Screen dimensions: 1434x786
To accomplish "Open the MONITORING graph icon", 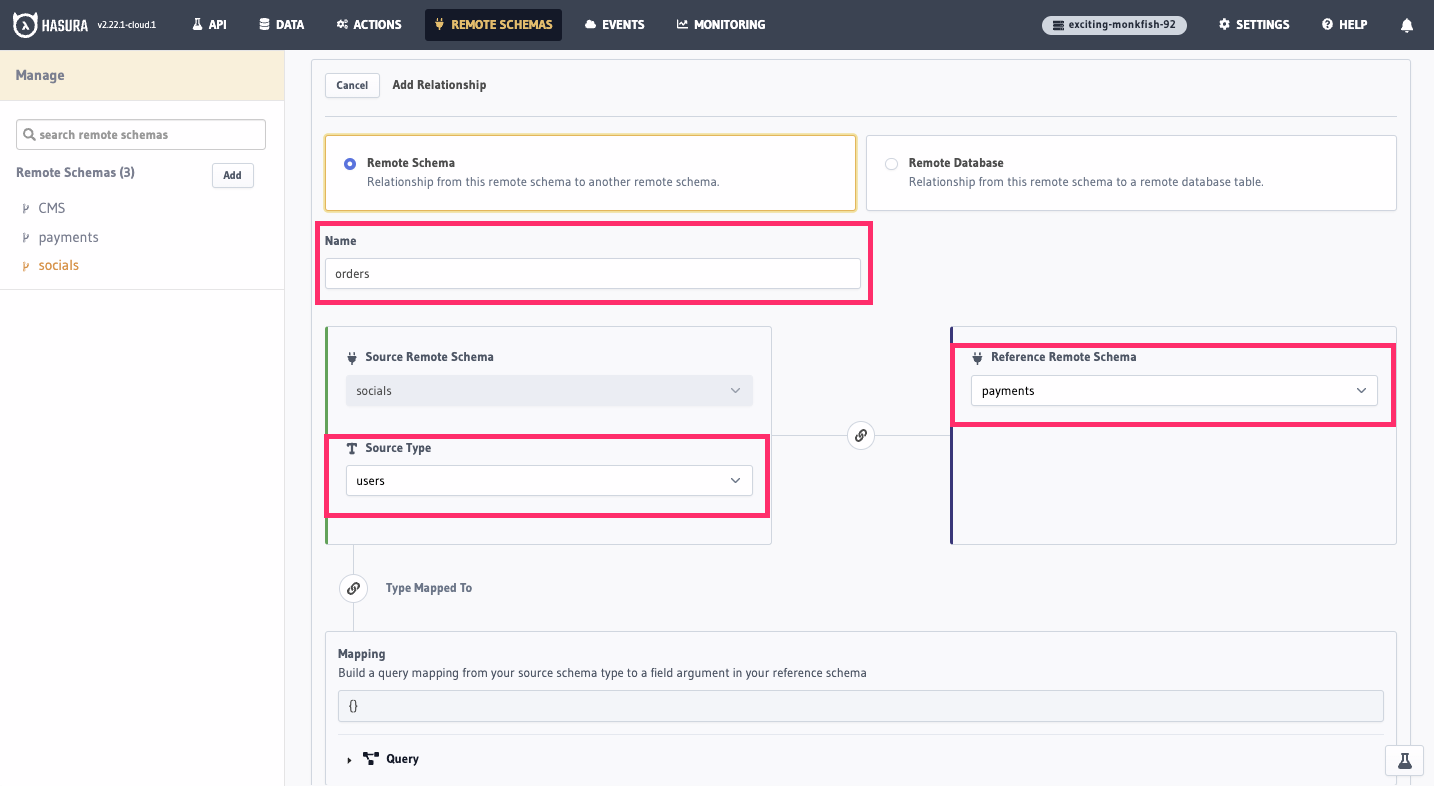I will [683, 24].
